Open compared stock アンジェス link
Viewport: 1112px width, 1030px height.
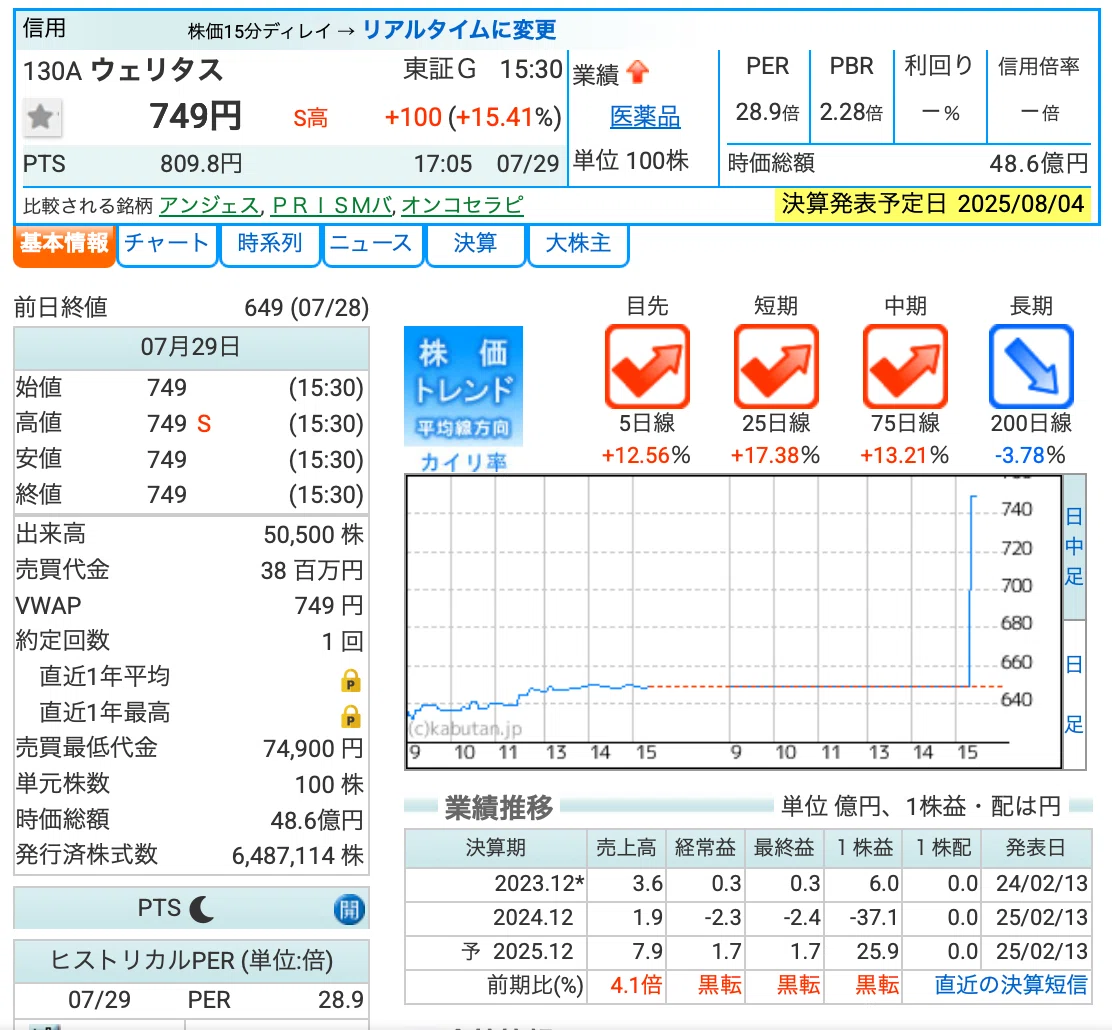(210, 206)
